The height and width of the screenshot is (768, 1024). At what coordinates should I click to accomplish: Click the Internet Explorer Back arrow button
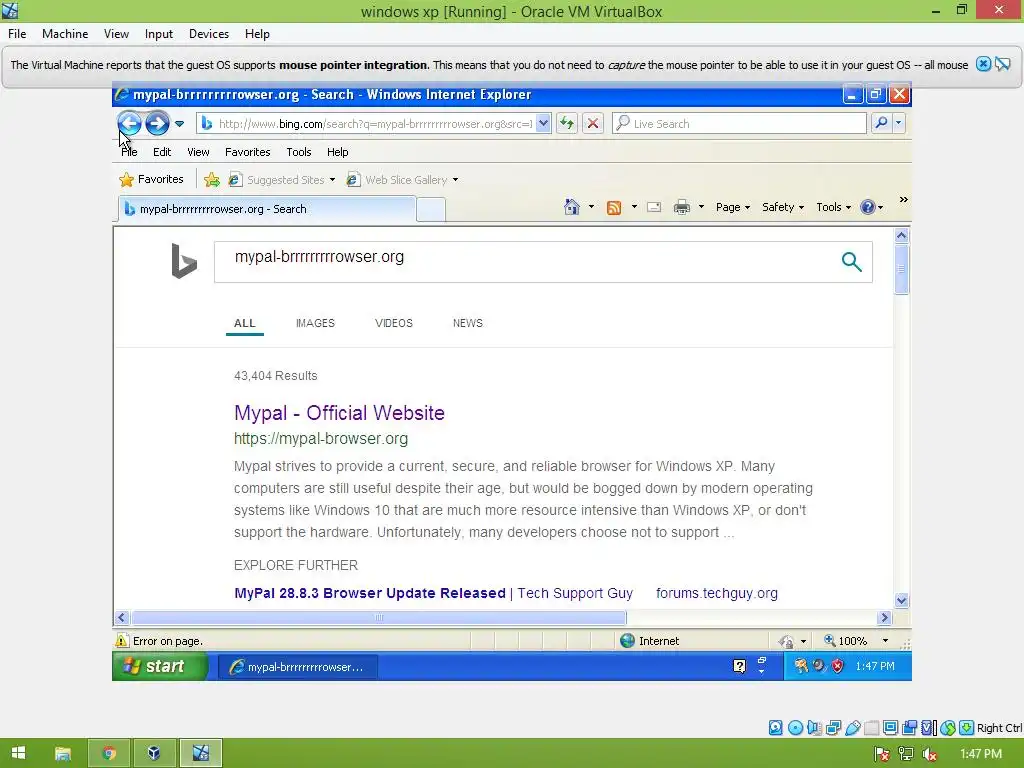click(129, 123)
